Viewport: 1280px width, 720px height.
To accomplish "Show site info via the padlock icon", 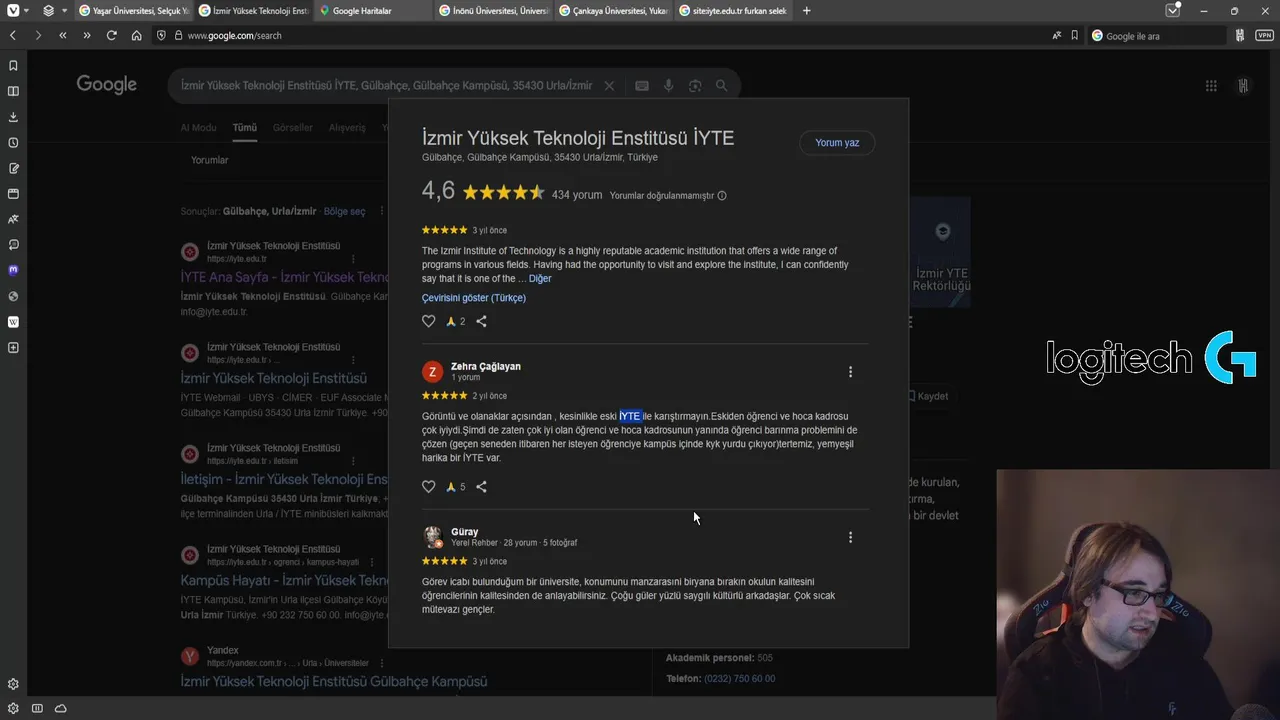I will [179, 35].
